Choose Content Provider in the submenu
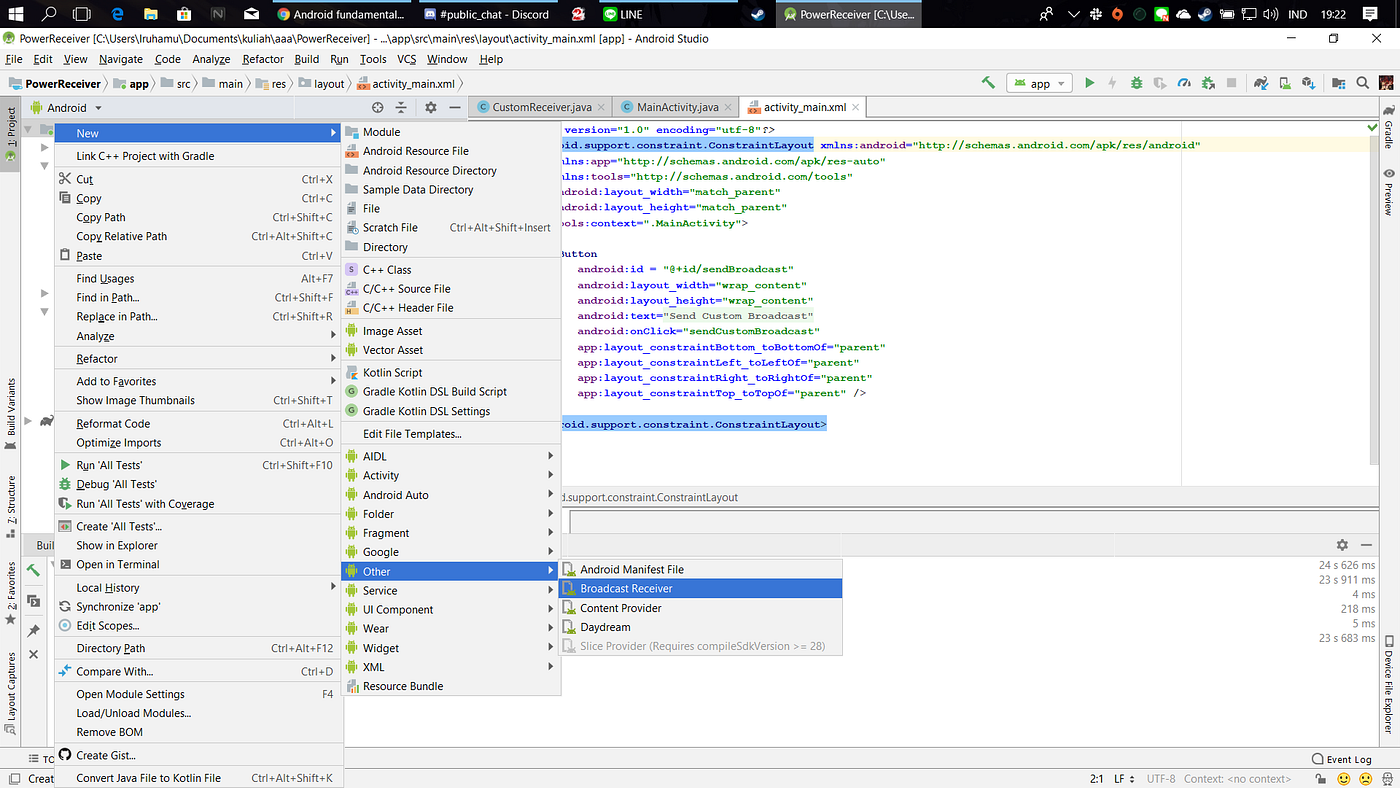Viewport: 1400px width, 788px height. coord(620,608)
